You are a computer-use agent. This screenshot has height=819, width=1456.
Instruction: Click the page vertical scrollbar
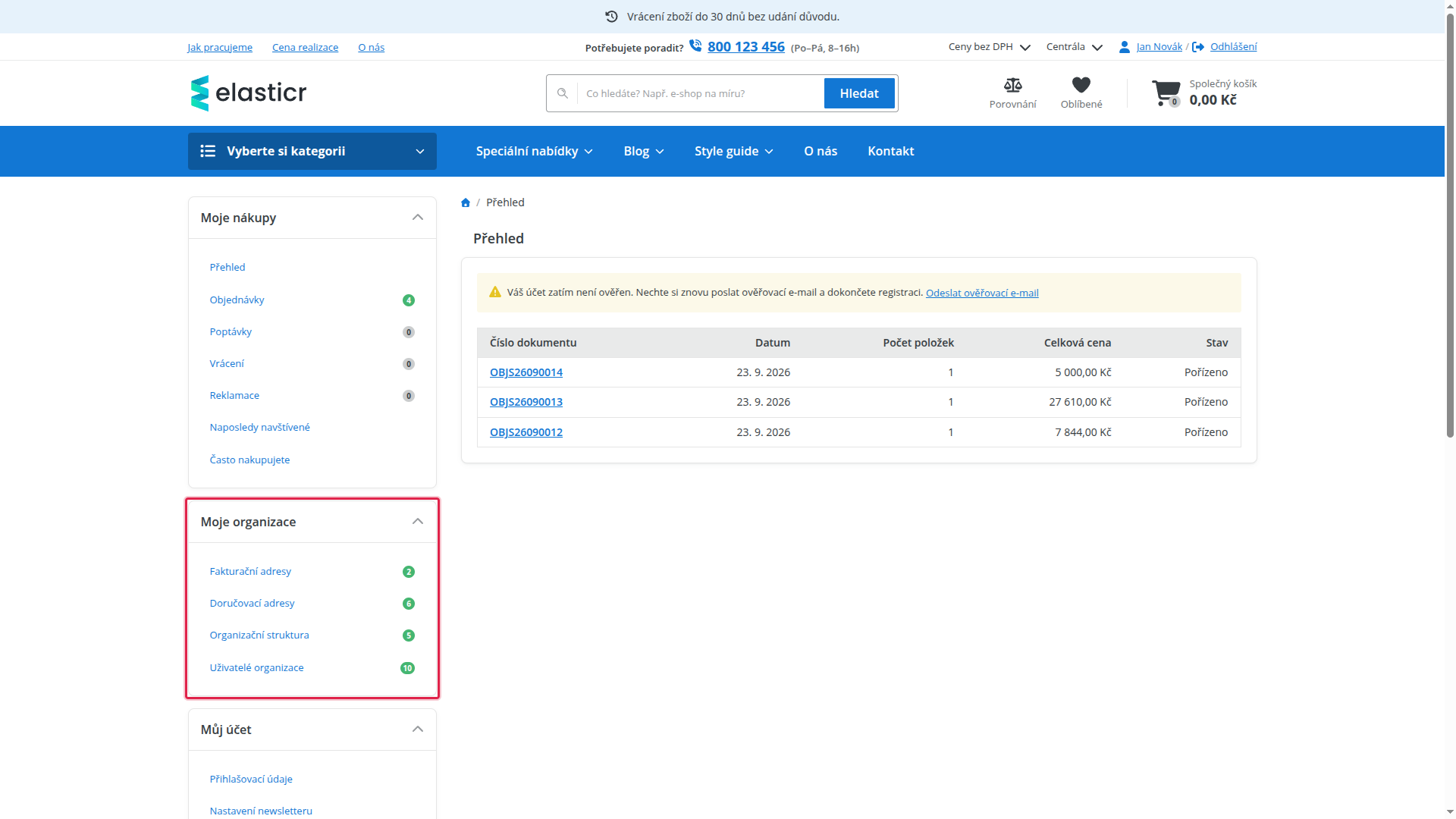pos(1450,225)
